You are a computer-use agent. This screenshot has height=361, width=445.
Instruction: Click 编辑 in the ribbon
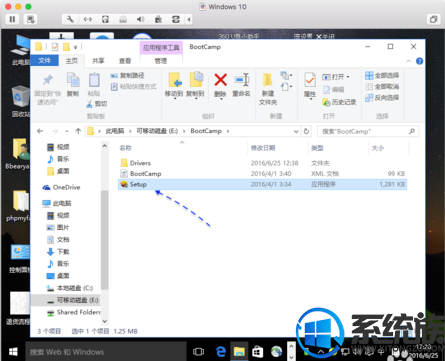pyautogui.click(x=334, y=89)
